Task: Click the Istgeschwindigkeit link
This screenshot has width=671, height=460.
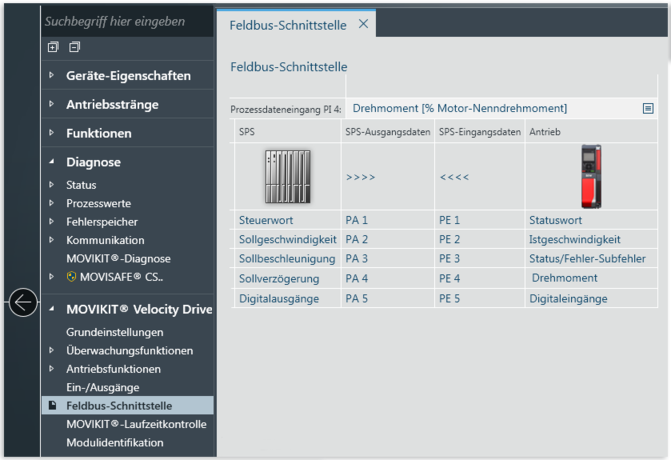Action: coord(574,239)
